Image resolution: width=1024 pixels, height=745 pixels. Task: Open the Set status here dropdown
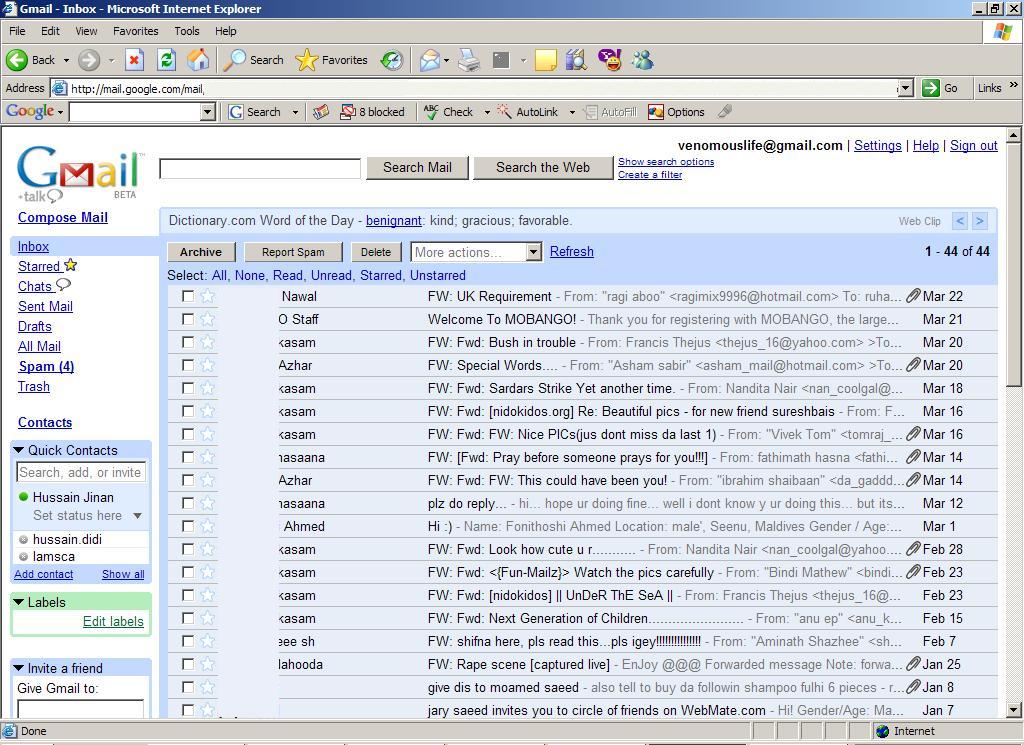click(137, 516)
